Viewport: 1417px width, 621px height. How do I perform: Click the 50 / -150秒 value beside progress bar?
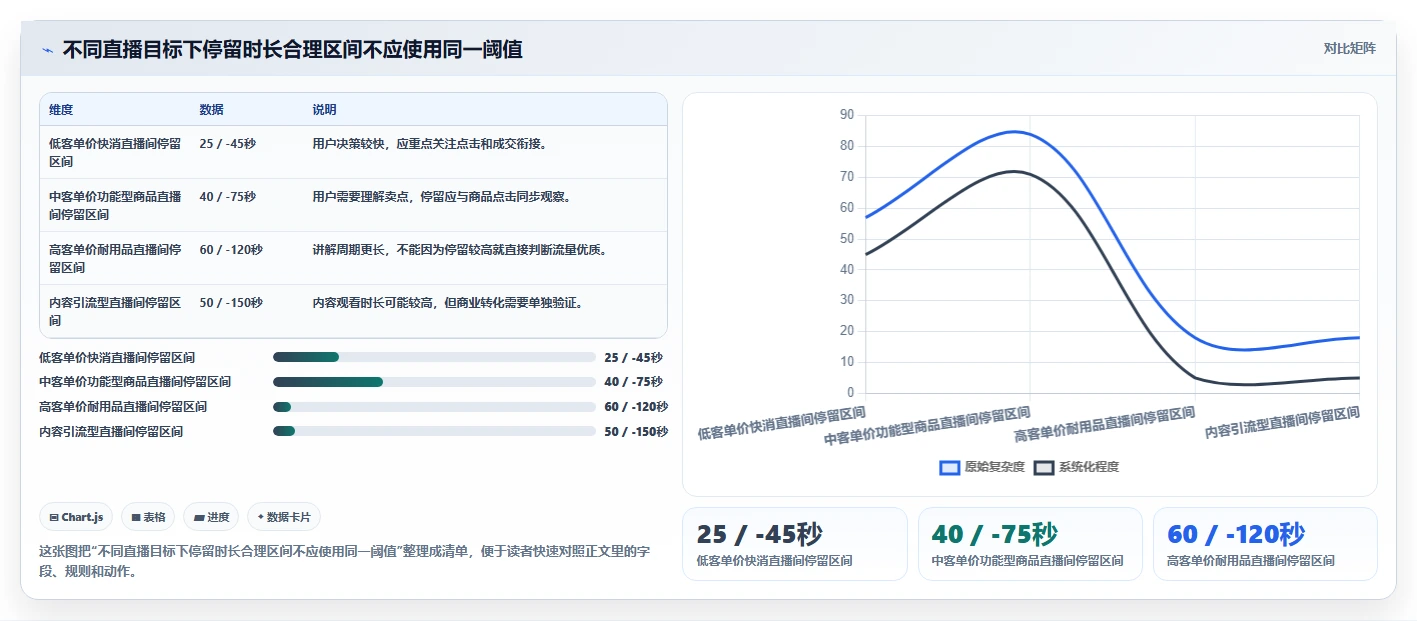pos(636,432)
